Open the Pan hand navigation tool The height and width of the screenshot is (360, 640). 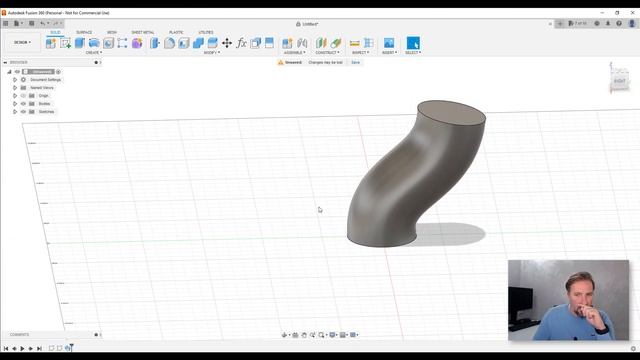coord(304,335)
